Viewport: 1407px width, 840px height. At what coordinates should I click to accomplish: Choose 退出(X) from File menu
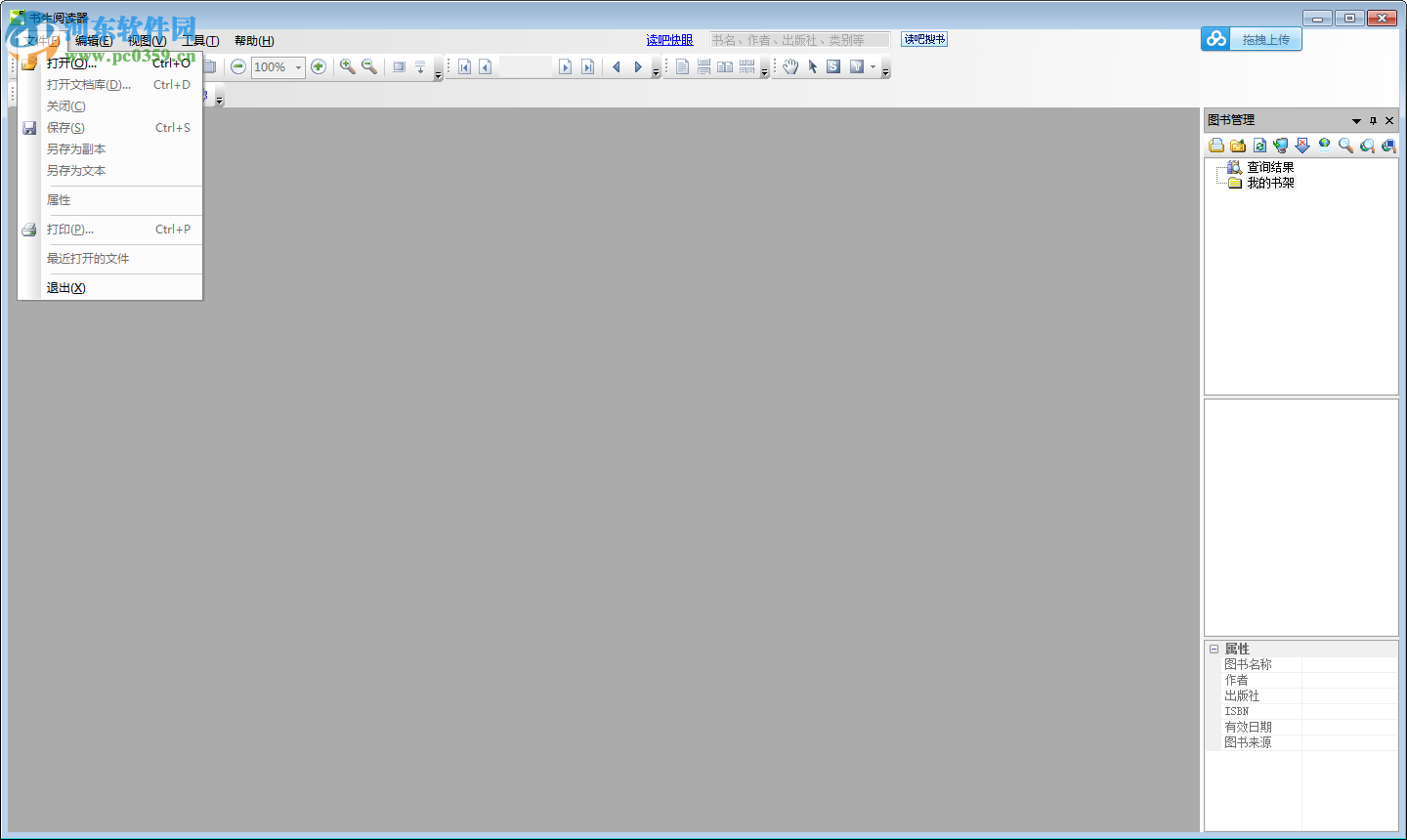click(110, 287)
